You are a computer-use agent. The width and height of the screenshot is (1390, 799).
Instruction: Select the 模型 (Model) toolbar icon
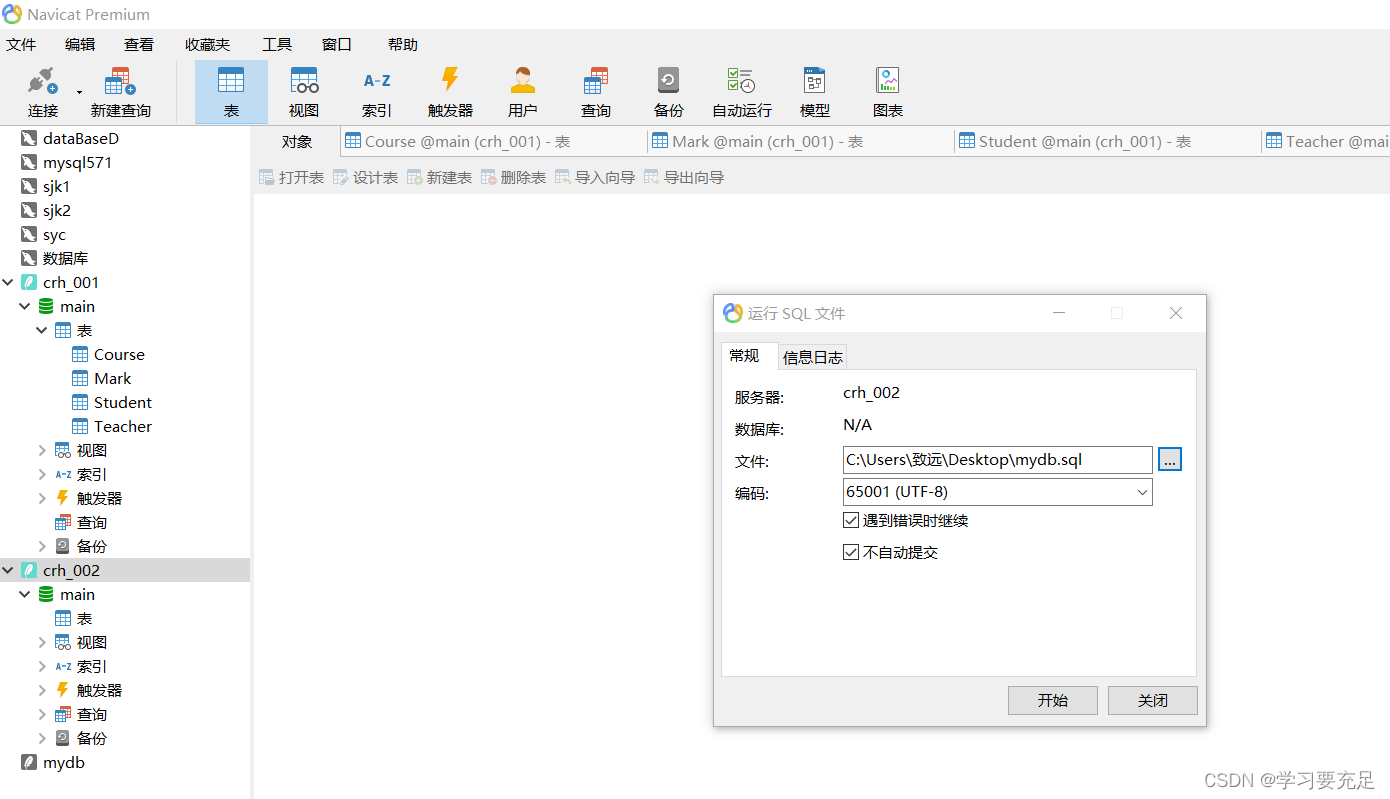814,82
